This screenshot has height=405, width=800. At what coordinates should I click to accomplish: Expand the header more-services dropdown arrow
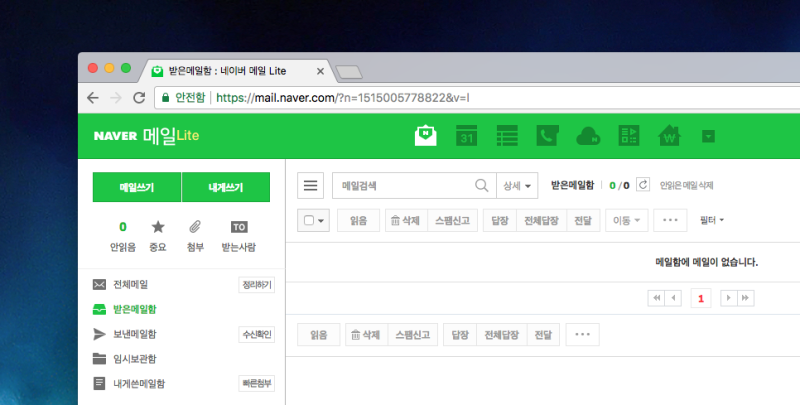(x=708, y=136)
